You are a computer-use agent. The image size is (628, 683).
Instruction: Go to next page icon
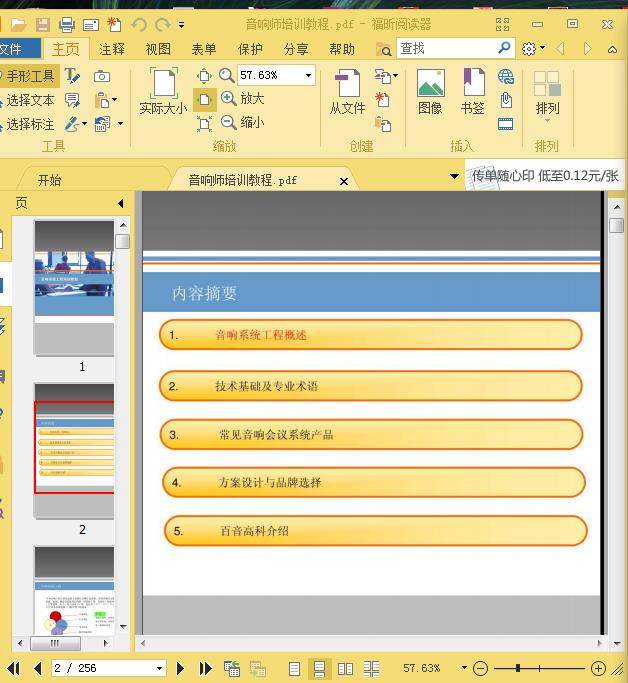pyautogui.click(x=180, y=668)
